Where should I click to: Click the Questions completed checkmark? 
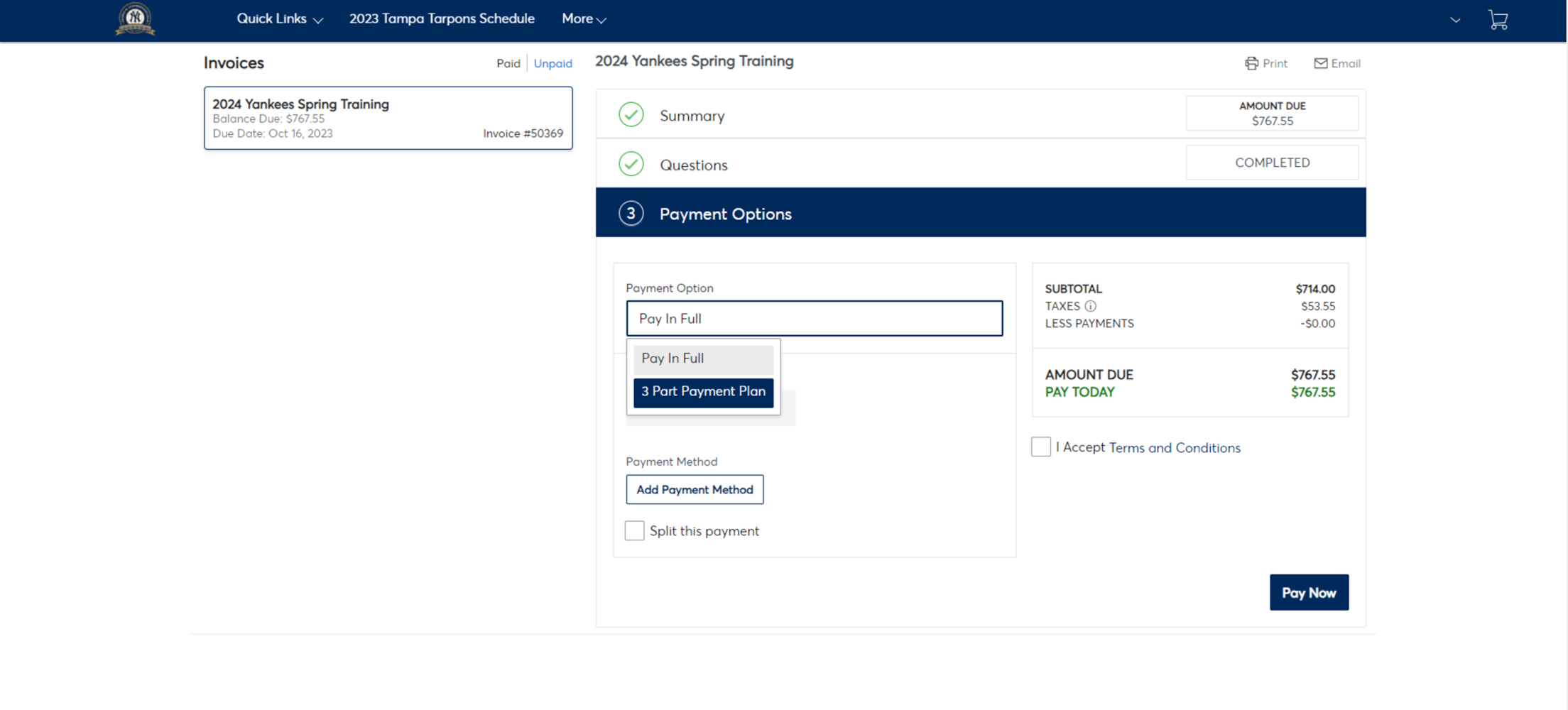click(x=631, y=164)
